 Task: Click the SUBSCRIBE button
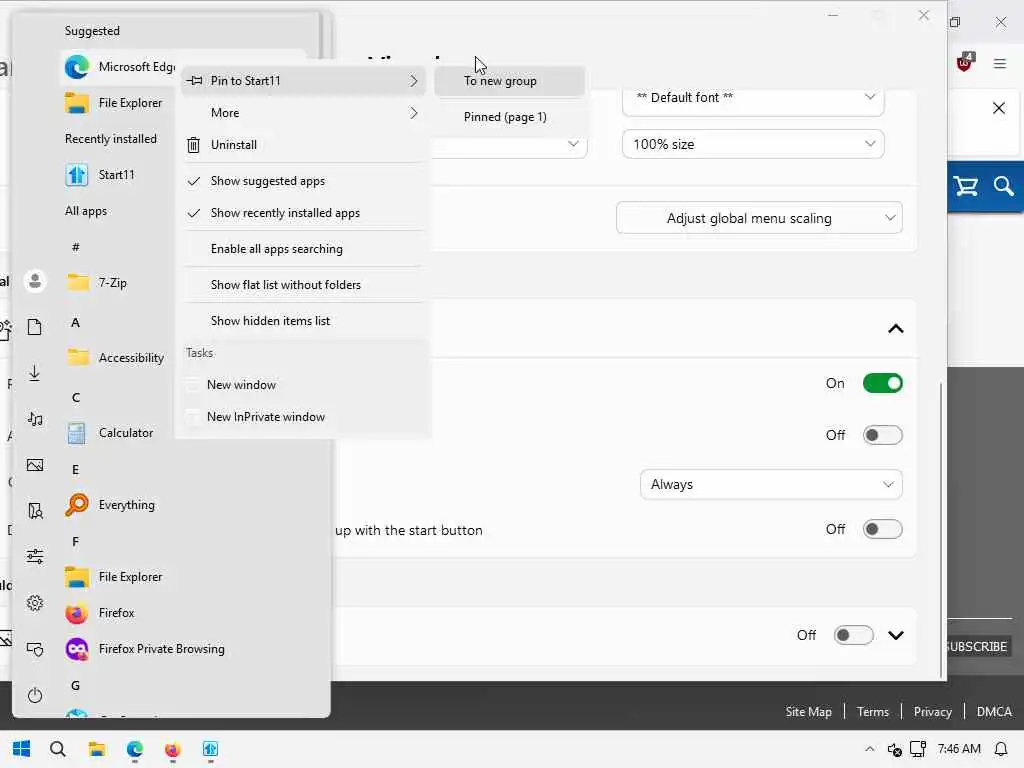coord(978,647)
